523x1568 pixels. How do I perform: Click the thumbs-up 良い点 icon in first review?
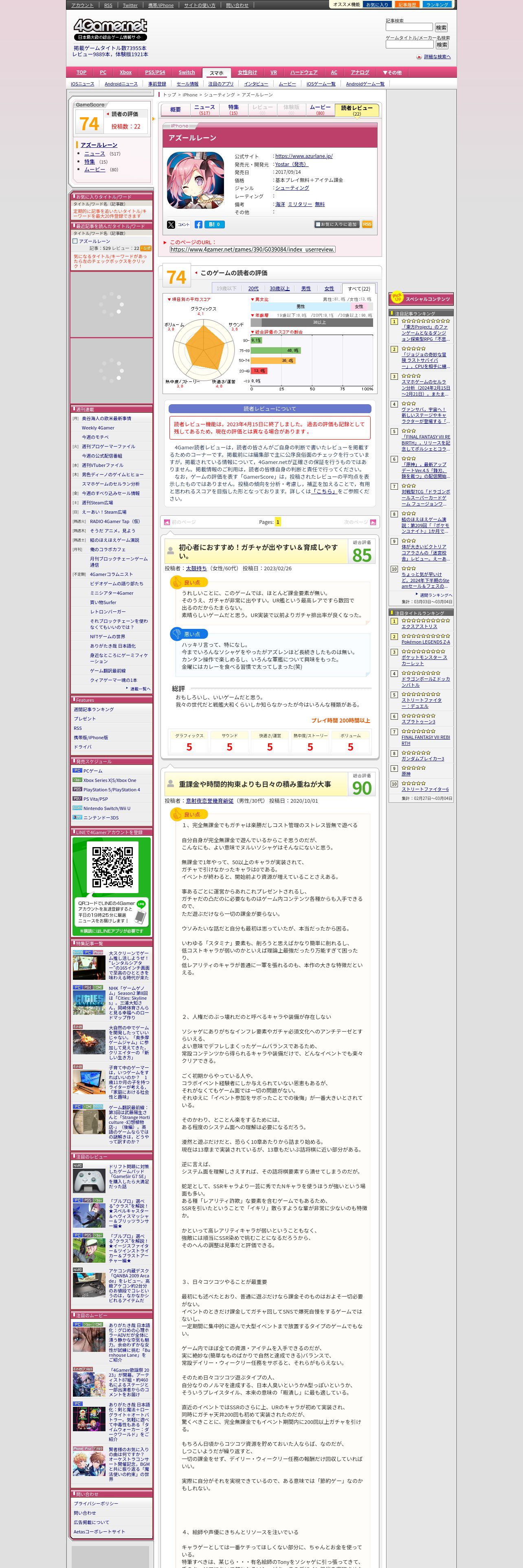click(176, 583)
